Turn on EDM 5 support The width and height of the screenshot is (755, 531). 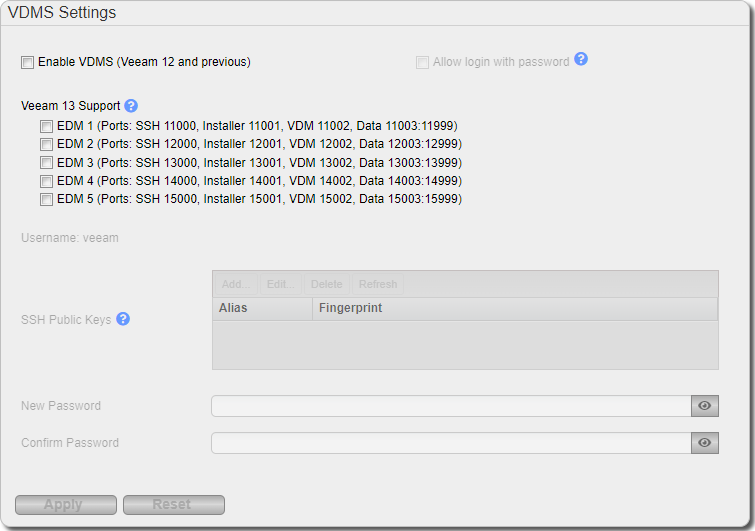tap(46, 199)
